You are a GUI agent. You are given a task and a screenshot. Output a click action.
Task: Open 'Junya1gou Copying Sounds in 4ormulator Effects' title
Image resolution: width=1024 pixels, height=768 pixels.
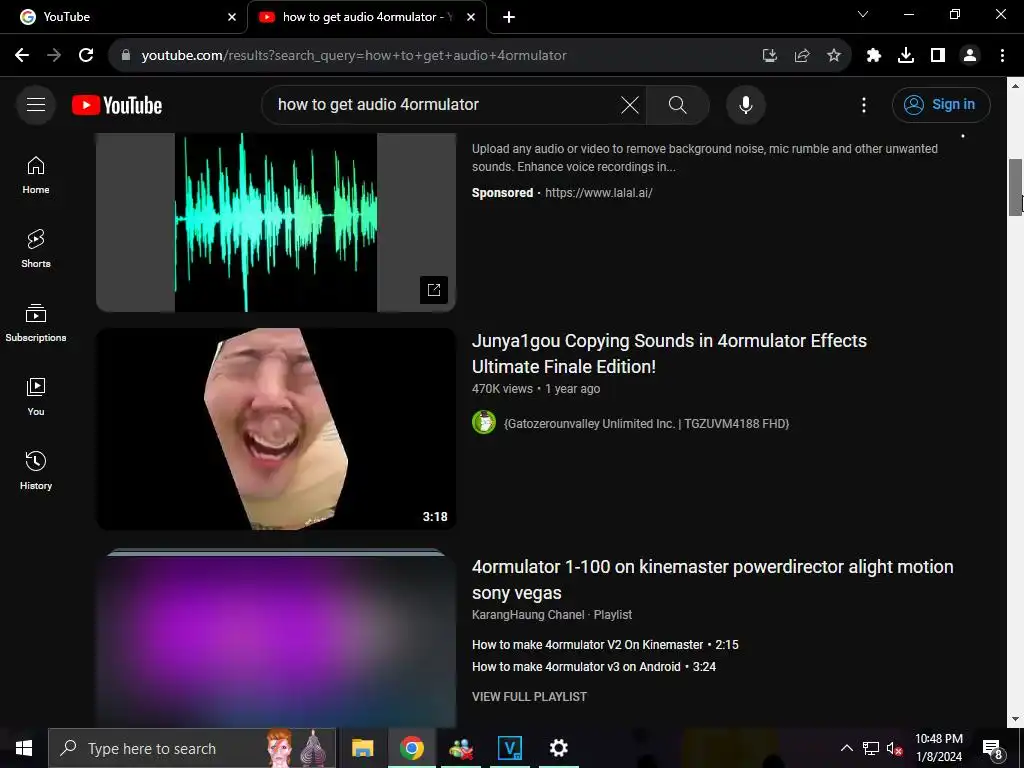pos(669,353)
